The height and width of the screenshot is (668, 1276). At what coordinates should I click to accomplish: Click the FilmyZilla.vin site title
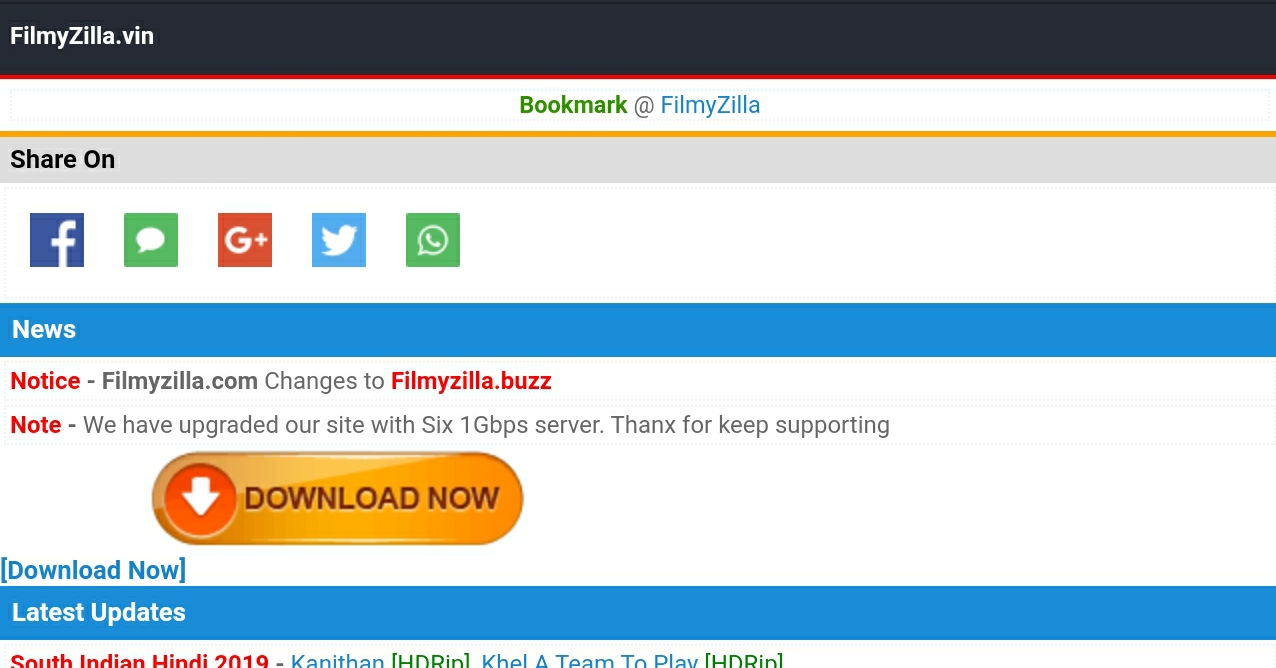(x=82, y=36)
